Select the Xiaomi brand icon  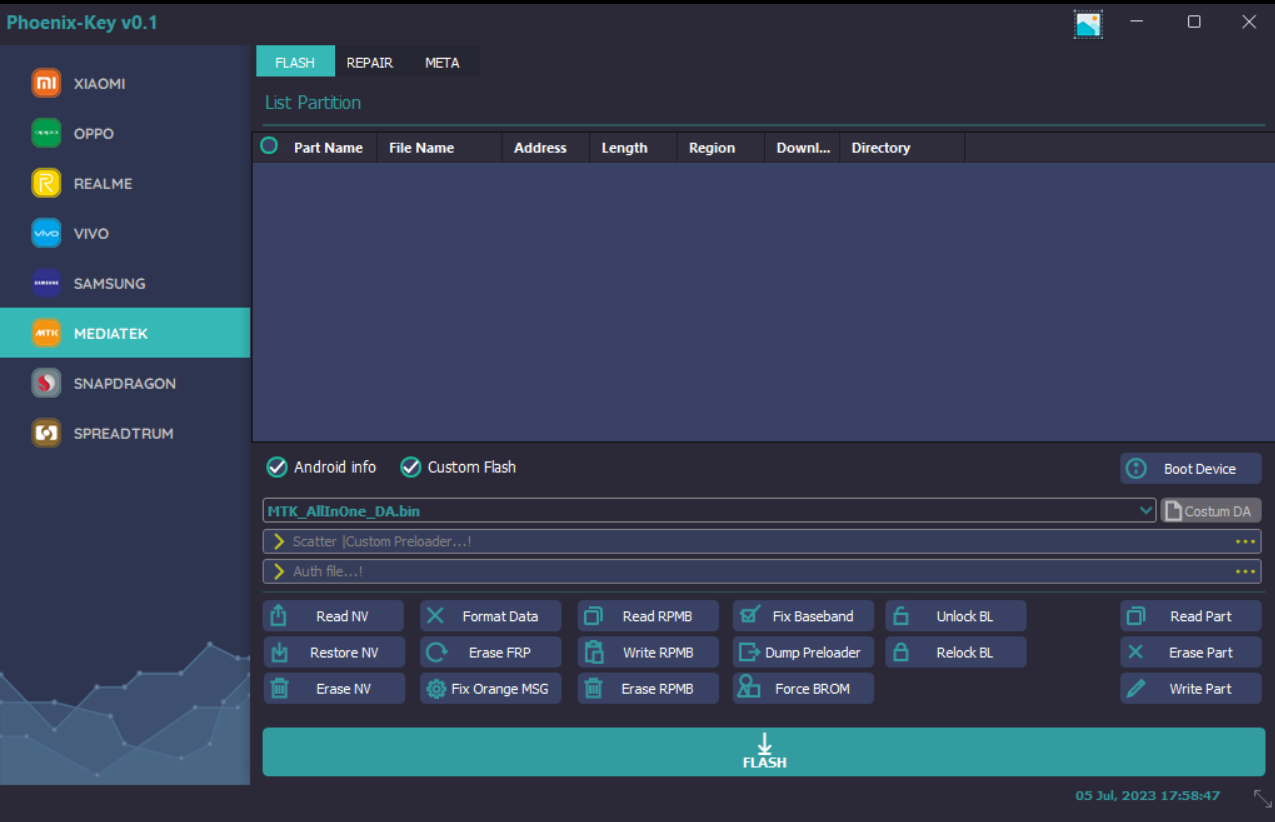click(x=46, y=84)
